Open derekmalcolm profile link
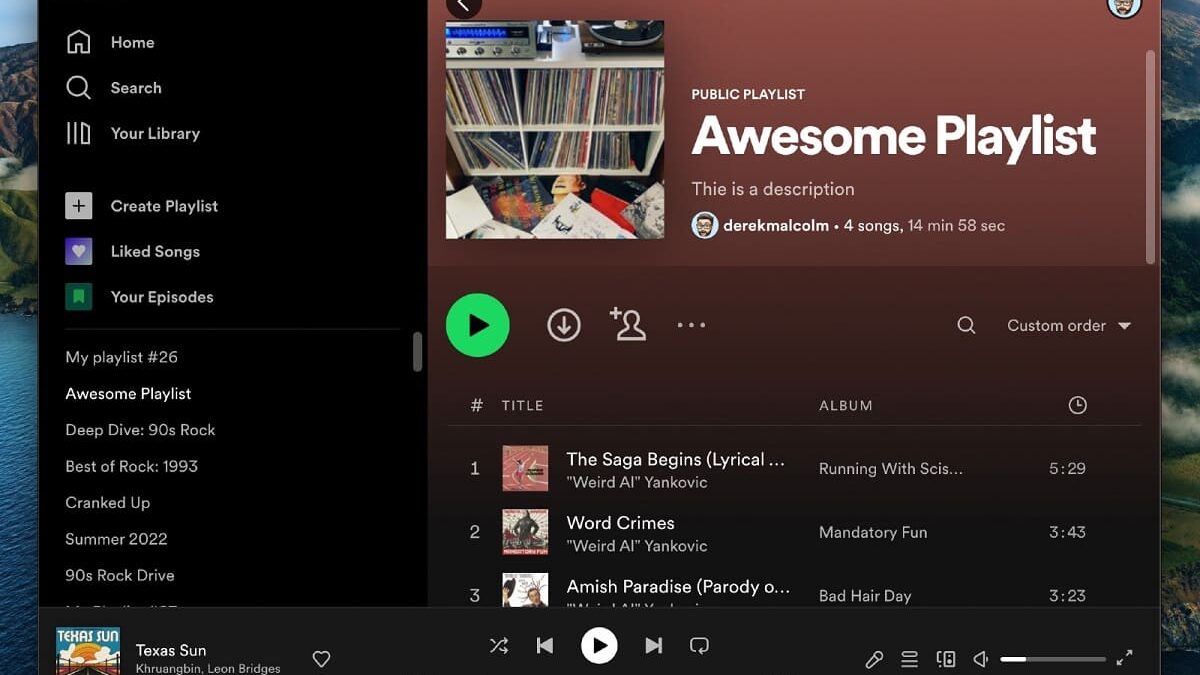Viewport: 1200px width, 675px height. click(775, 226)
